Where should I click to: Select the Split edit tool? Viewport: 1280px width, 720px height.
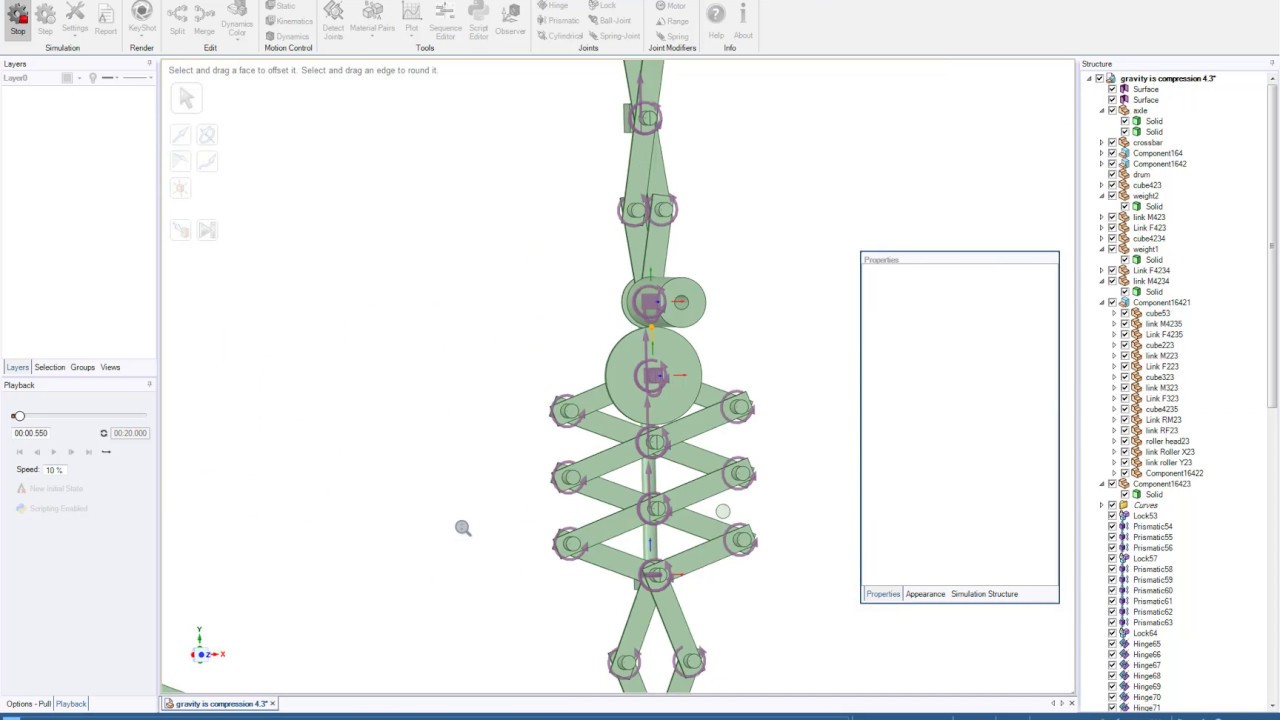click(x=177, y=20)
